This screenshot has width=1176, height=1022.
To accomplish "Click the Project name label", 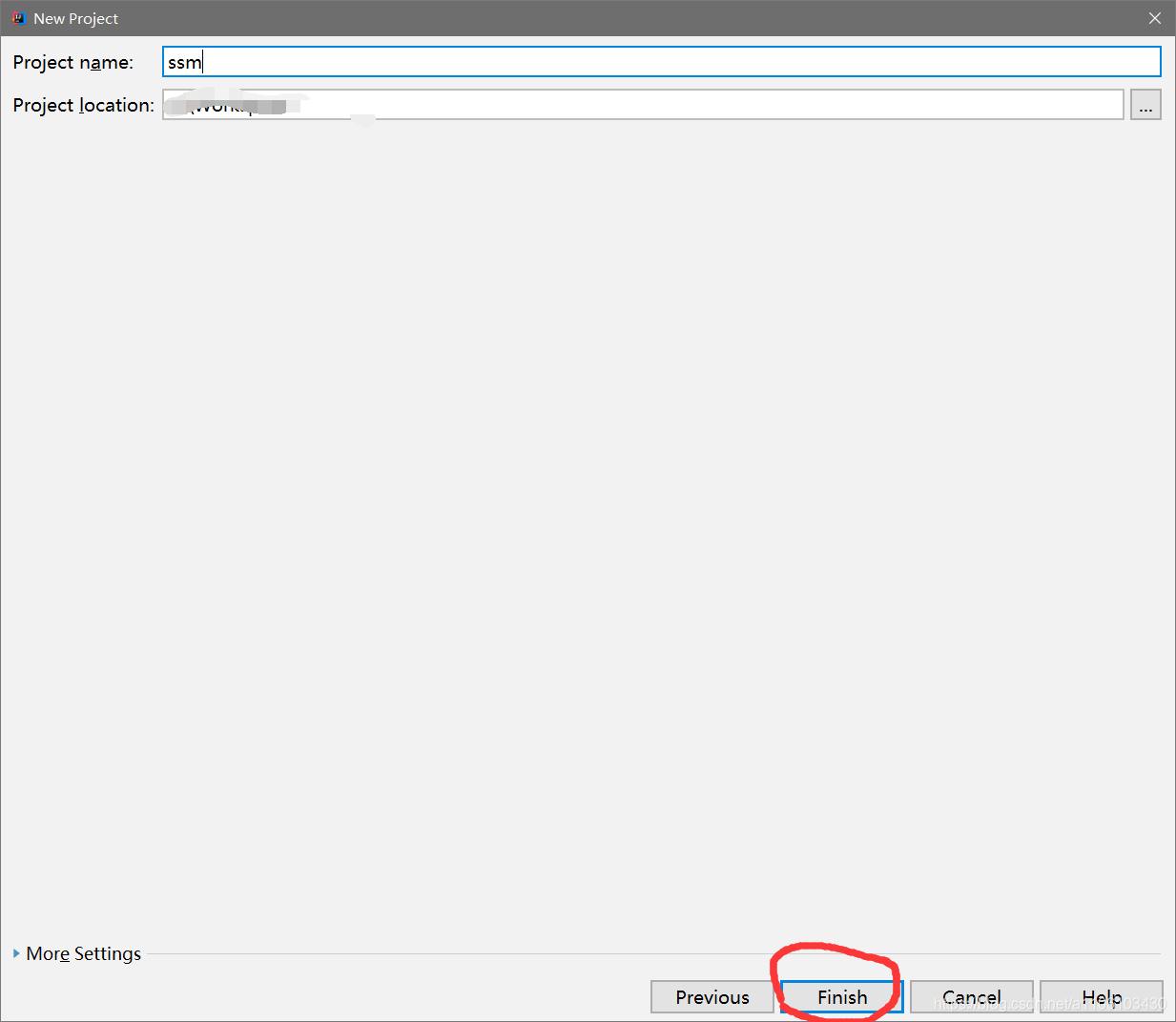I will point(73,62).
